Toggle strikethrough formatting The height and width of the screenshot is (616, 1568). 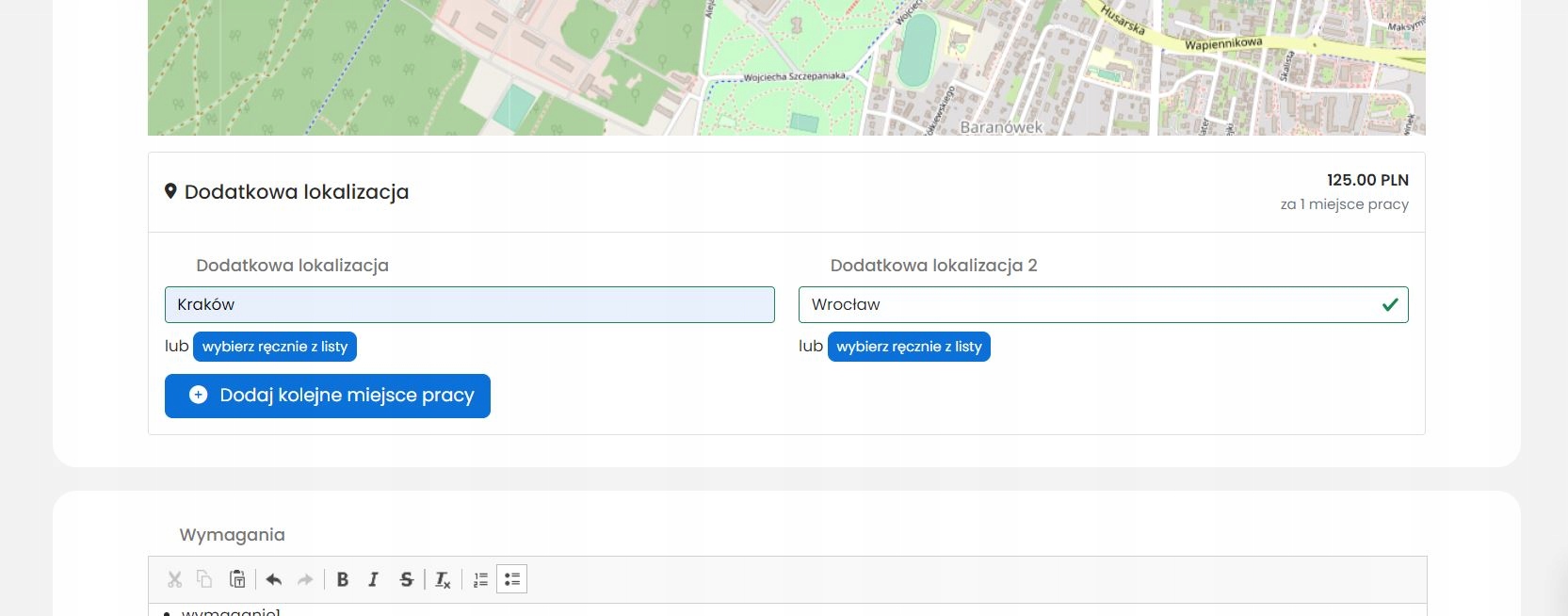click(x=406, y=579)
